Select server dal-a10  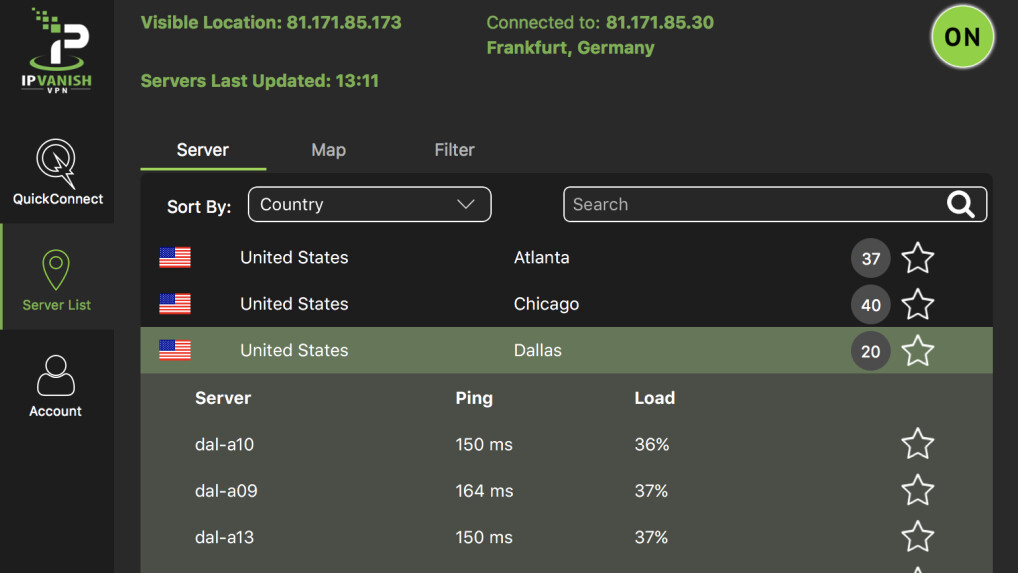click(566, 444)
